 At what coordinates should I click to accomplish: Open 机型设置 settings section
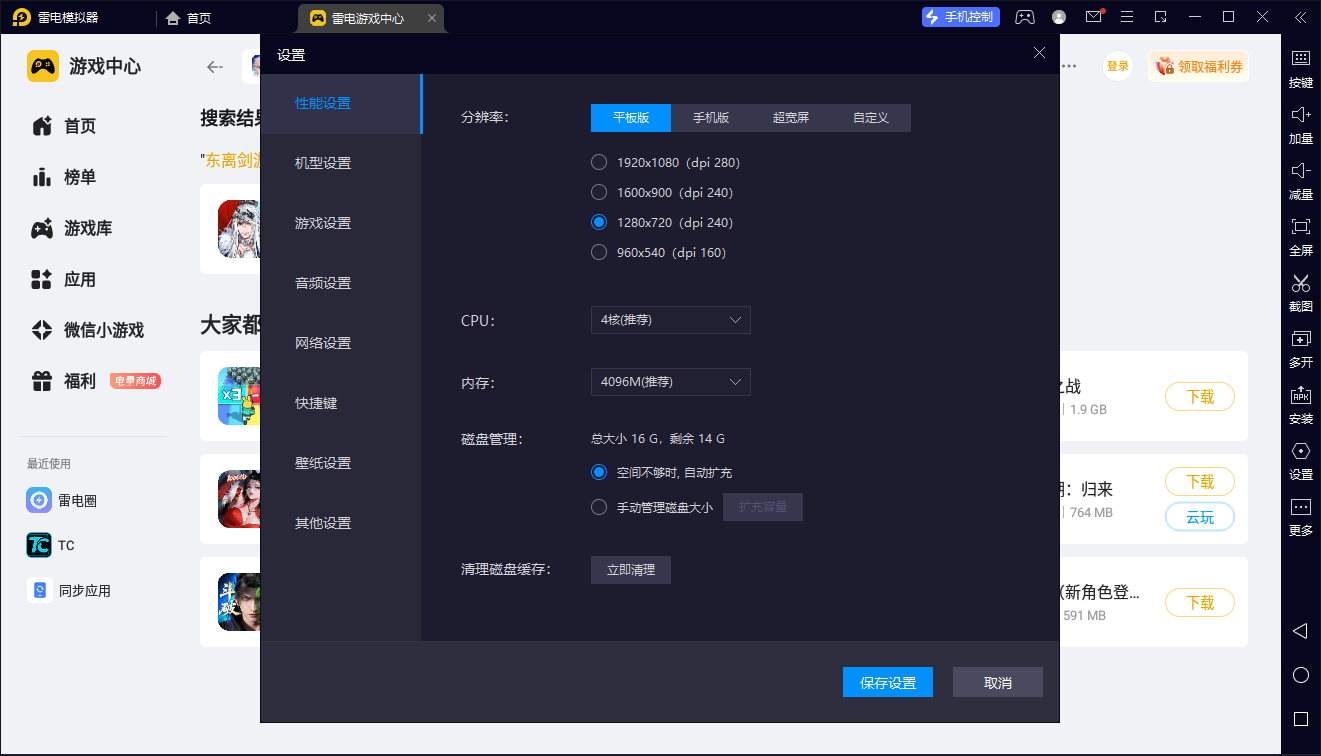tap(341, 163)
